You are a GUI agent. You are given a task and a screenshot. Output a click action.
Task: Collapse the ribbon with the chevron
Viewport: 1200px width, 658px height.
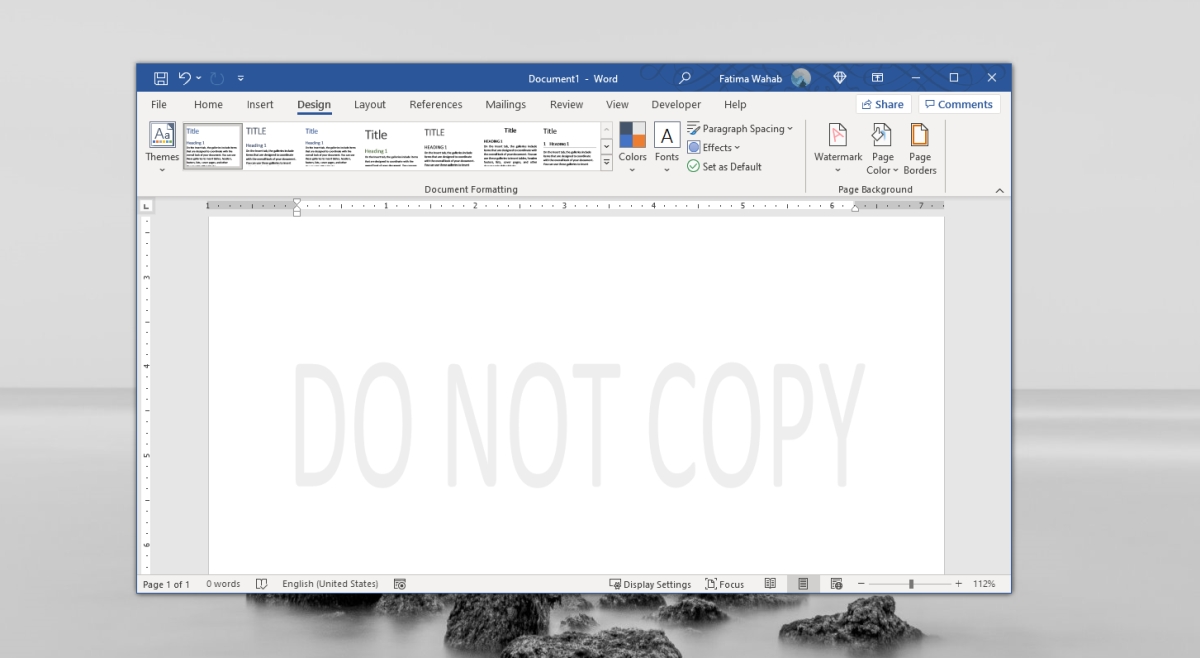point(999,190)
